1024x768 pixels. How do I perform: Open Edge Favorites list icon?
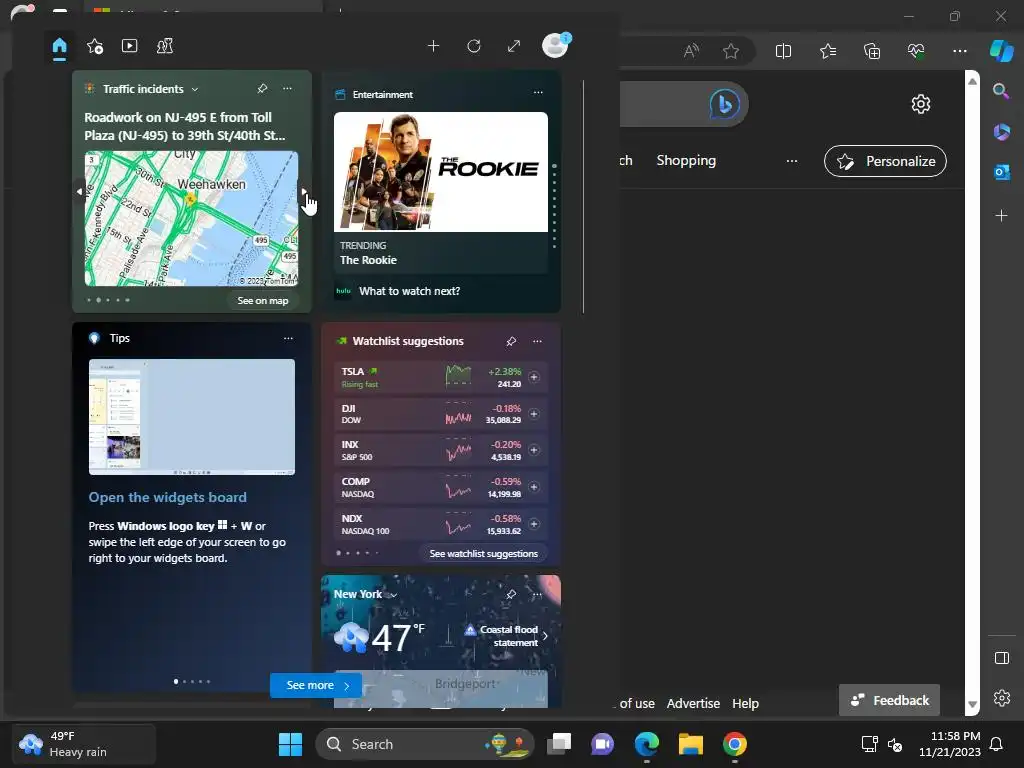[828, 51]
